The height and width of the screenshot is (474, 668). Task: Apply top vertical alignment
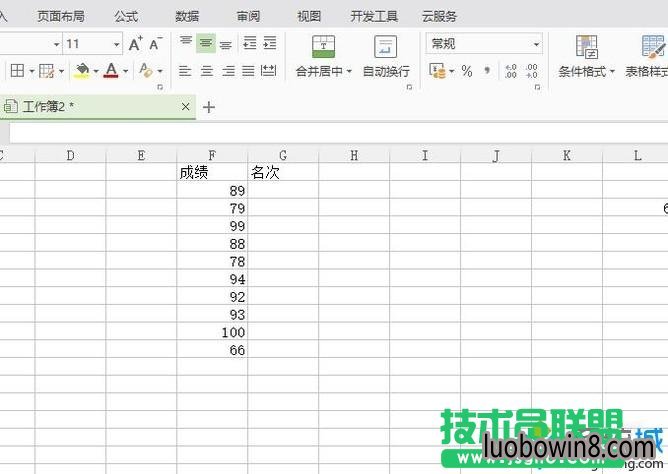pyautogui.click(x=186, y=42)
